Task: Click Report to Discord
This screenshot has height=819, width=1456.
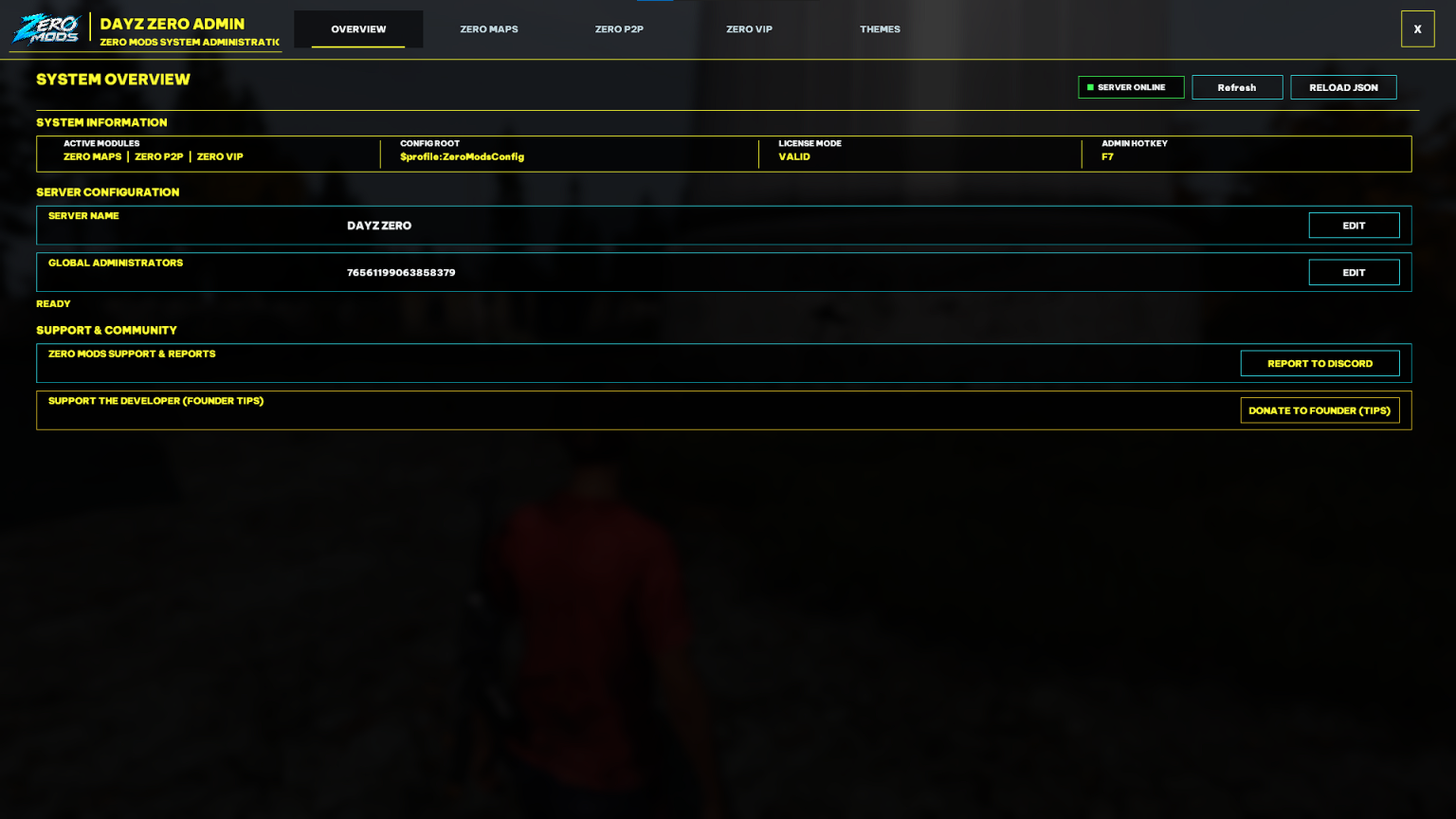Action: click(1319, 363)
